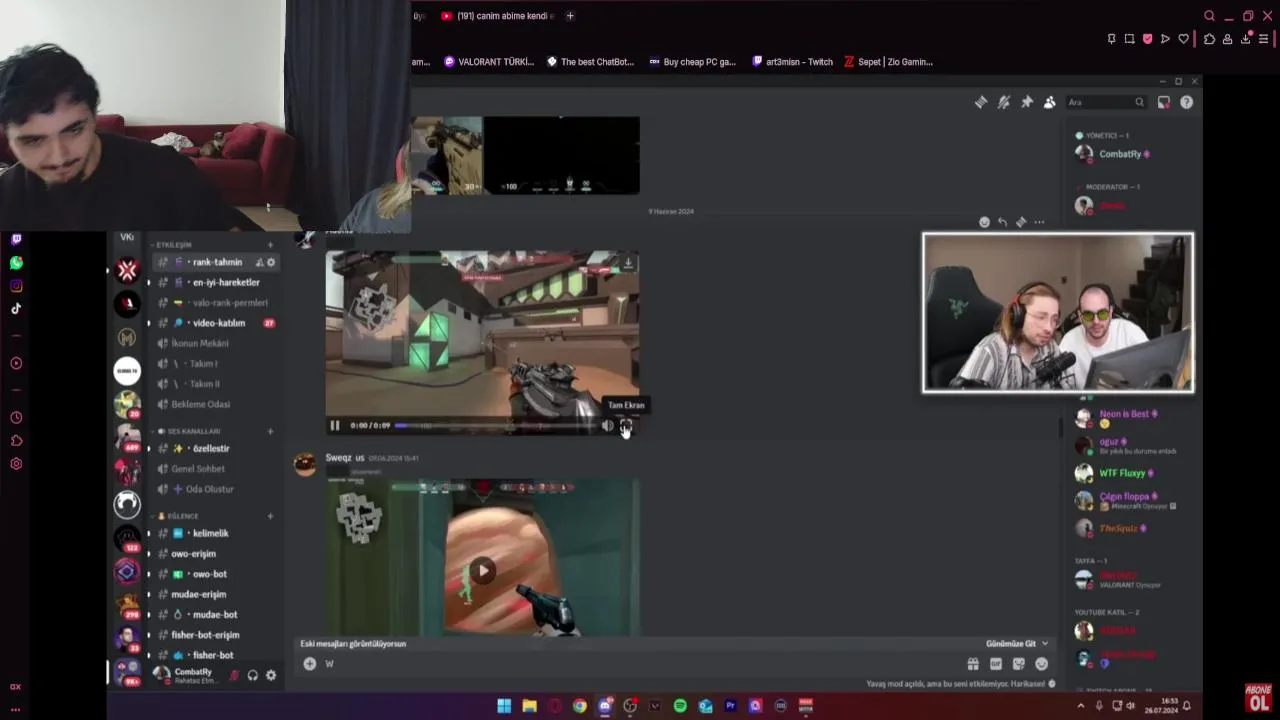Viewport: 1280px width, 720px height.
Task: Open the browser history clock icon
Action: [16, 418]
